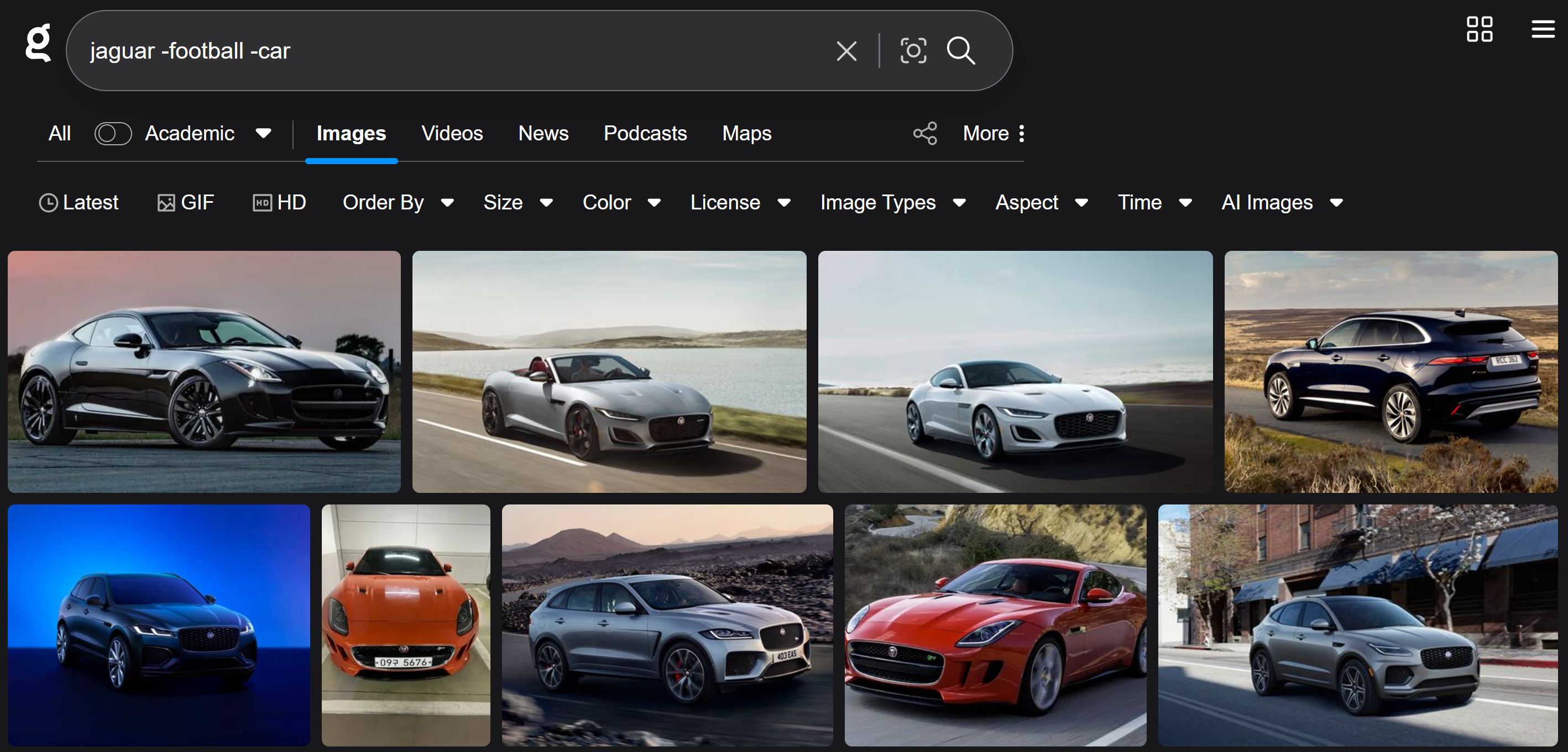Open the hamburger menu icon
Image resolution: width=1568 pixels, height=752 pixels.
point(1543,29)
